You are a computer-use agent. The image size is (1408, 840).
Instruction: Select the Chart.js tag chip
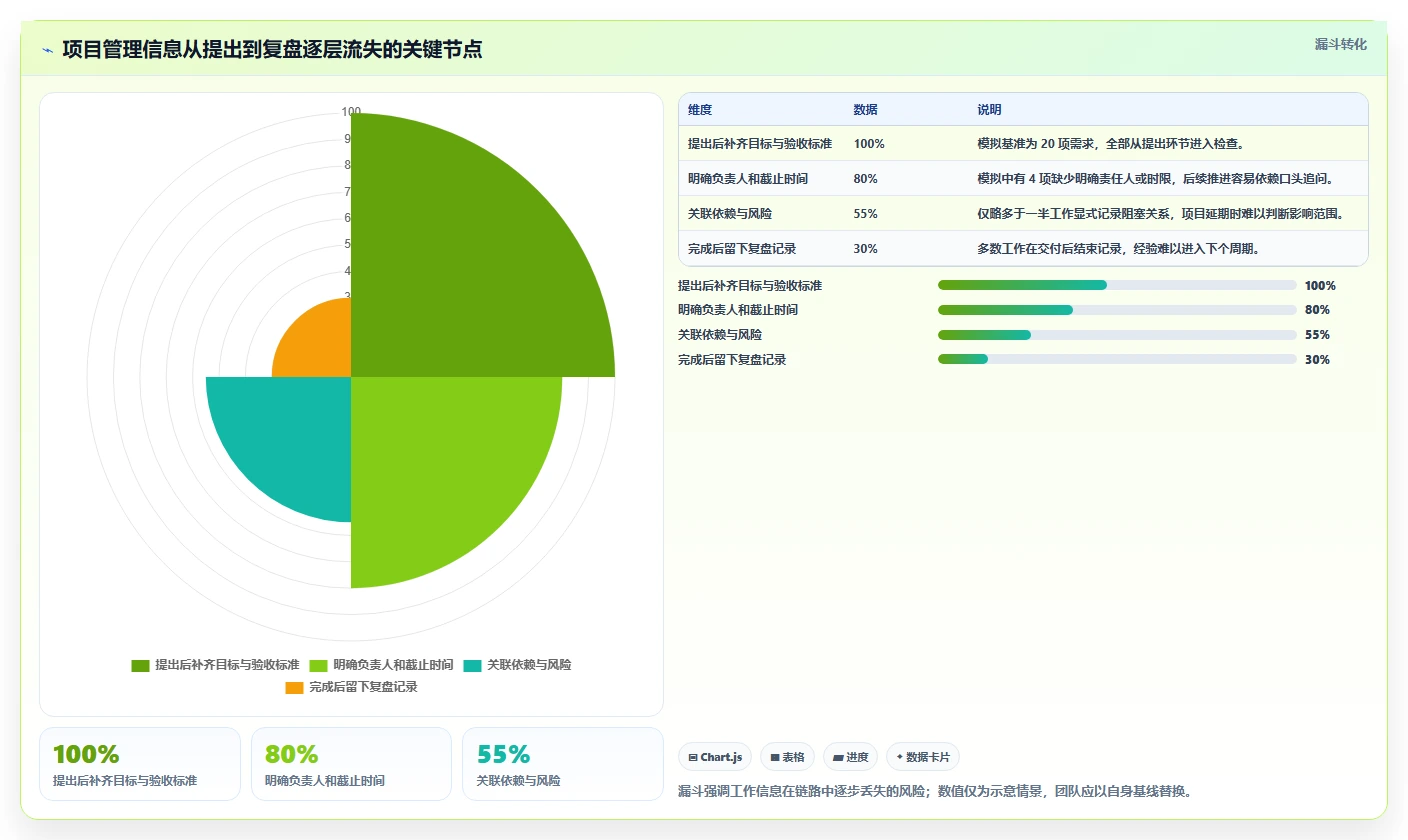tap(715, 757)
